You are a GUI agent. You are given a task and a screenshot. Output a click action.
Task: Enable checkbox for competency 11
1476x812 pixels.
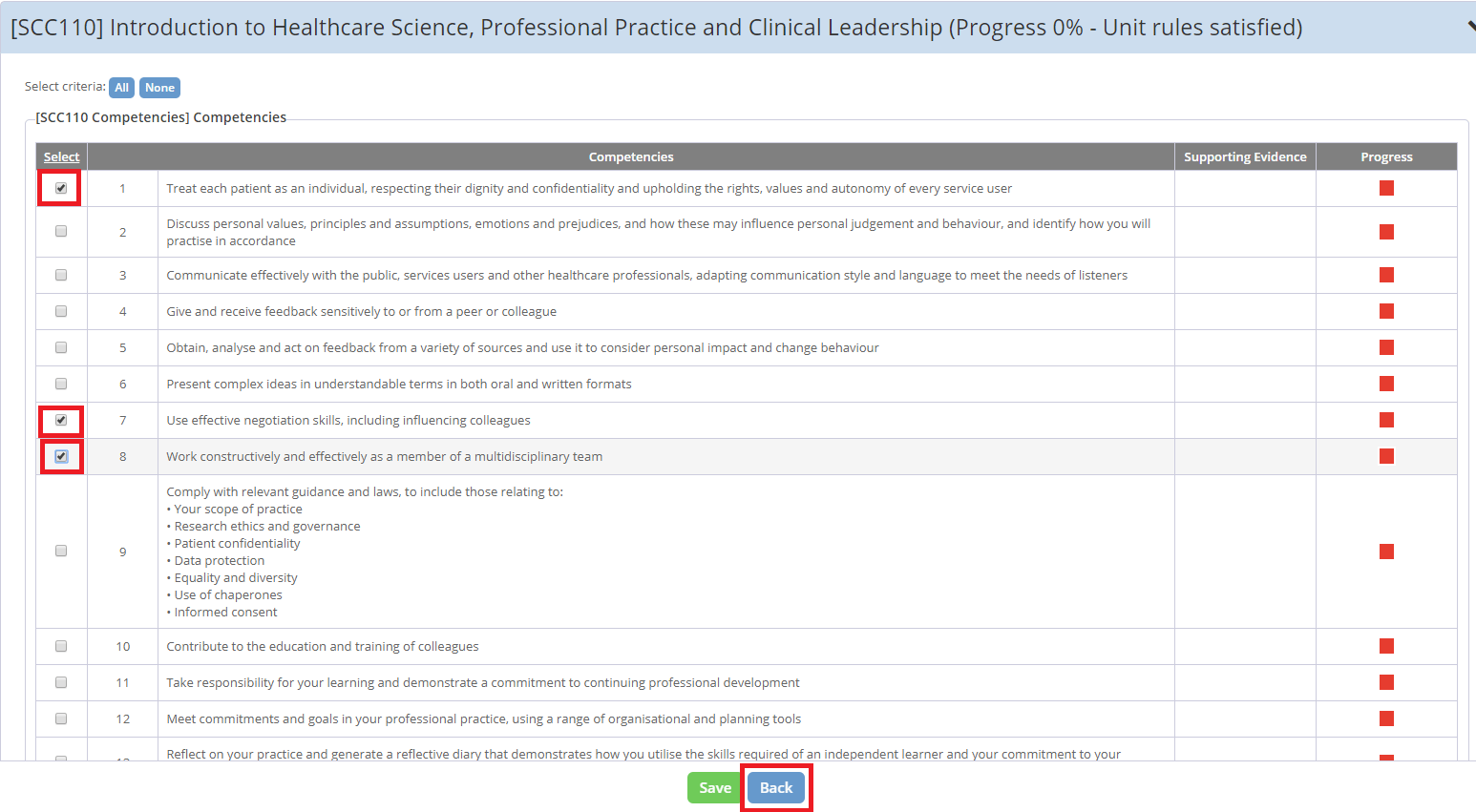[x=61, y=682]
